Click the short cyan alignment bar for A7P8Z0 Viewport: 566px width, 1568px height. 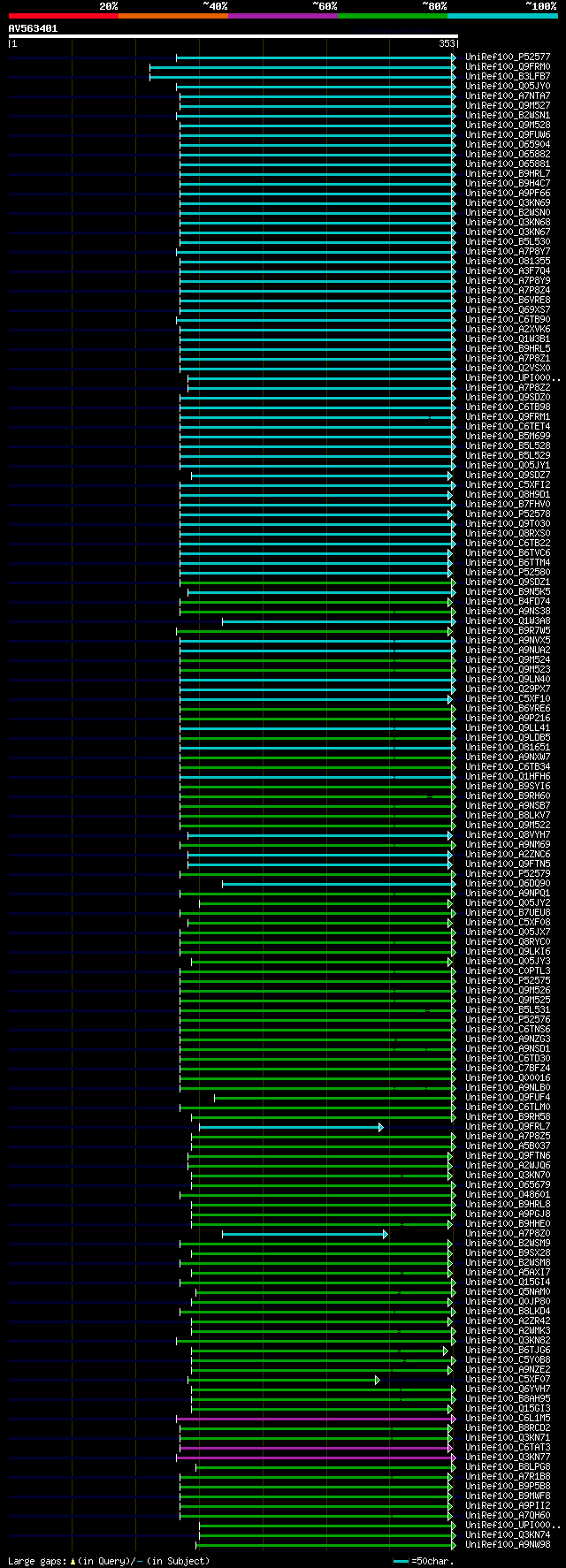(304, 1234)
